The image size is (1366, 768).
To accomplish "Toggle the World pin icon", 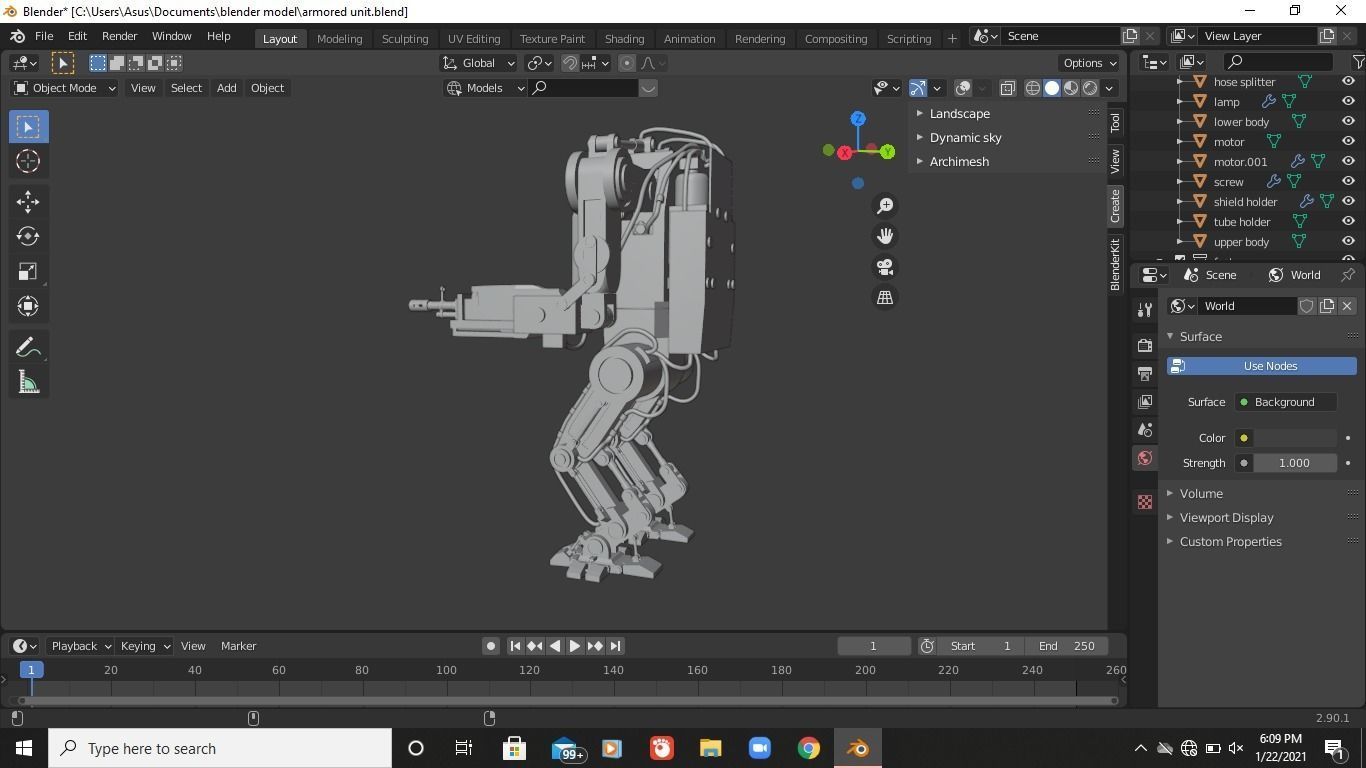I will tap(1348, 275).
